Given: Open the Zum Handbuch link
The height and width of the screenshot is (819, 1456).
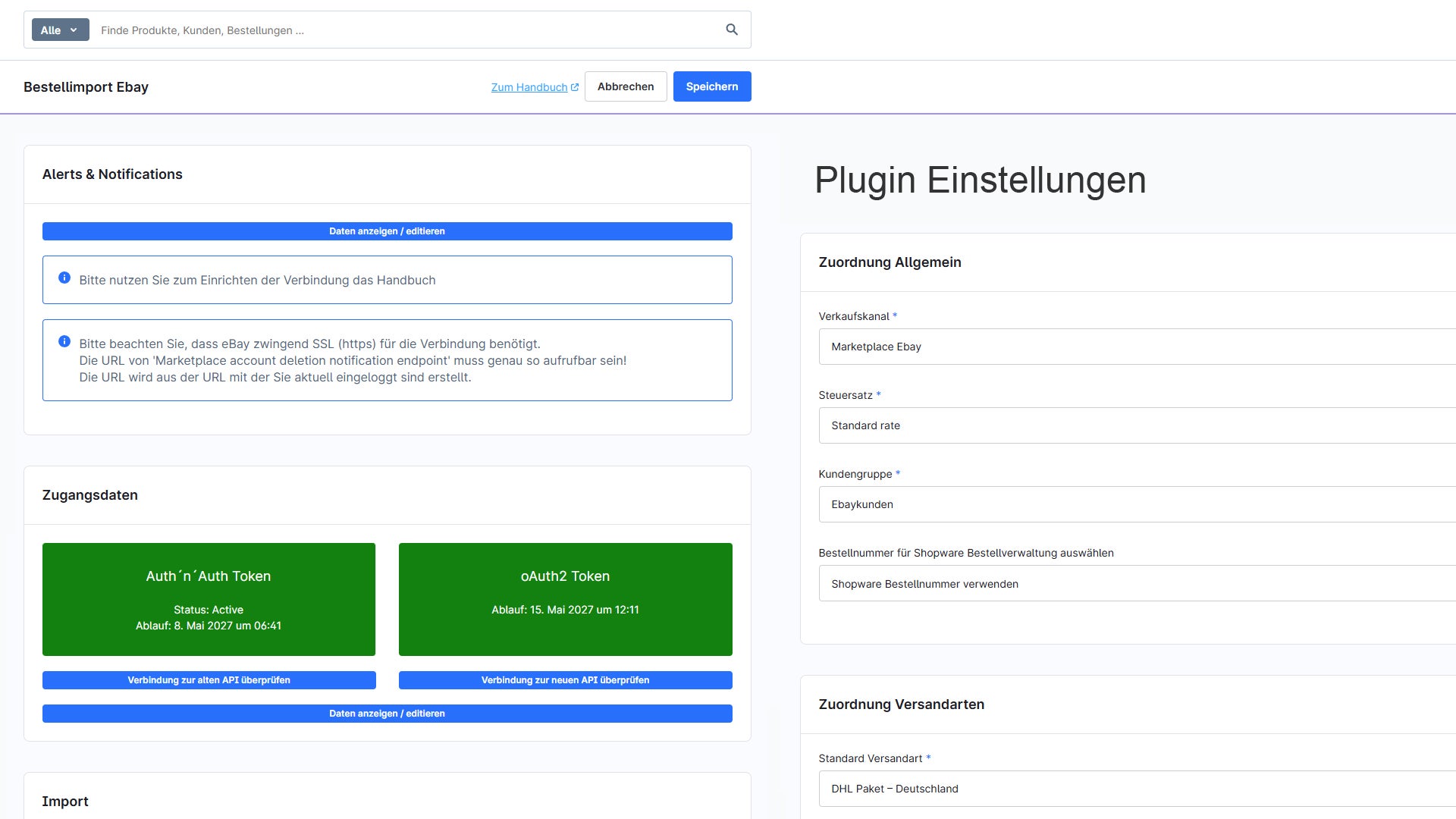Looking at the screenshot, I should [x=529, y=87].
